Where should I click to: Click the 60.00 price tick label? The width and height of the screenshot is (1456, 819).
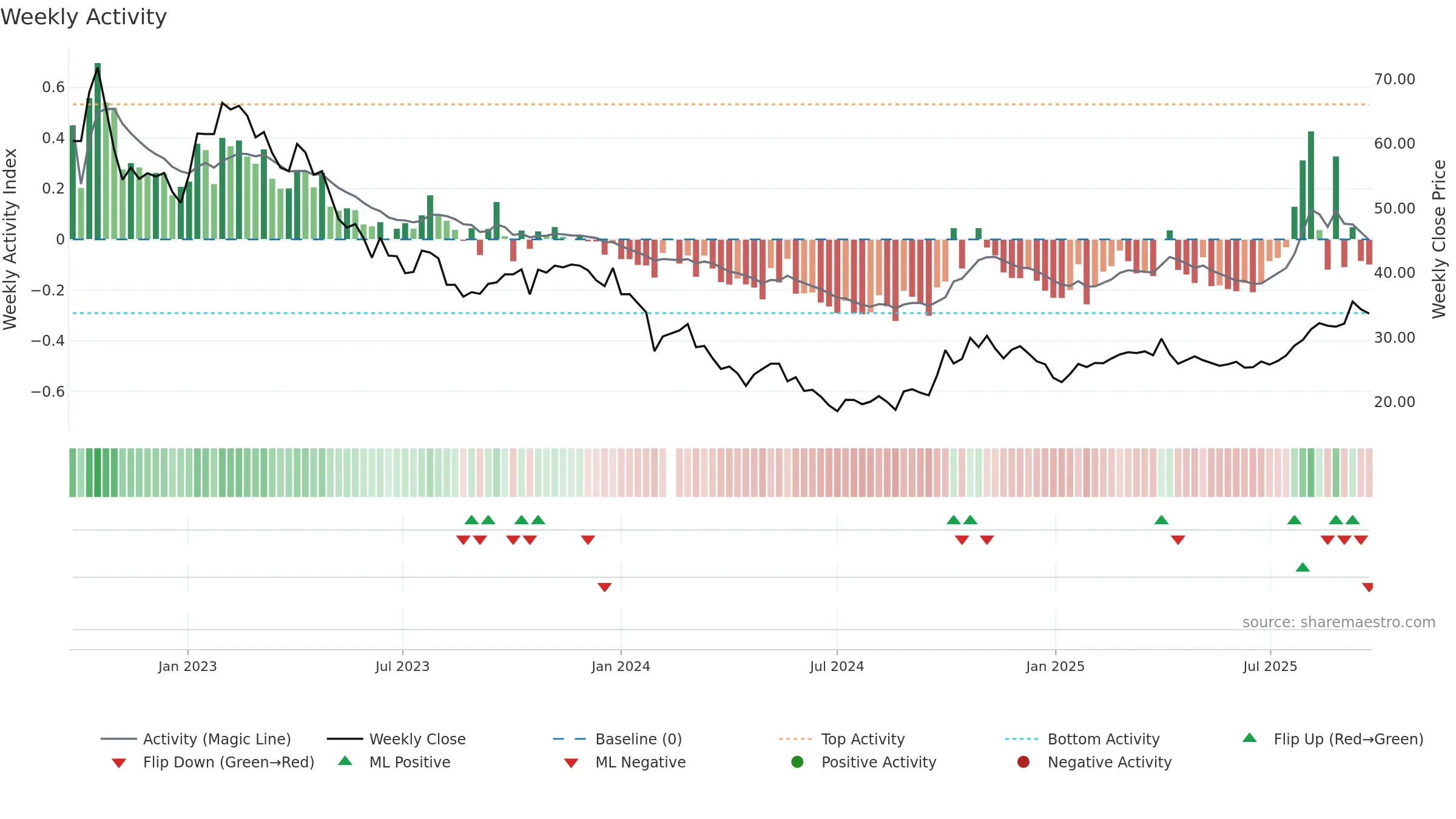1395,144
